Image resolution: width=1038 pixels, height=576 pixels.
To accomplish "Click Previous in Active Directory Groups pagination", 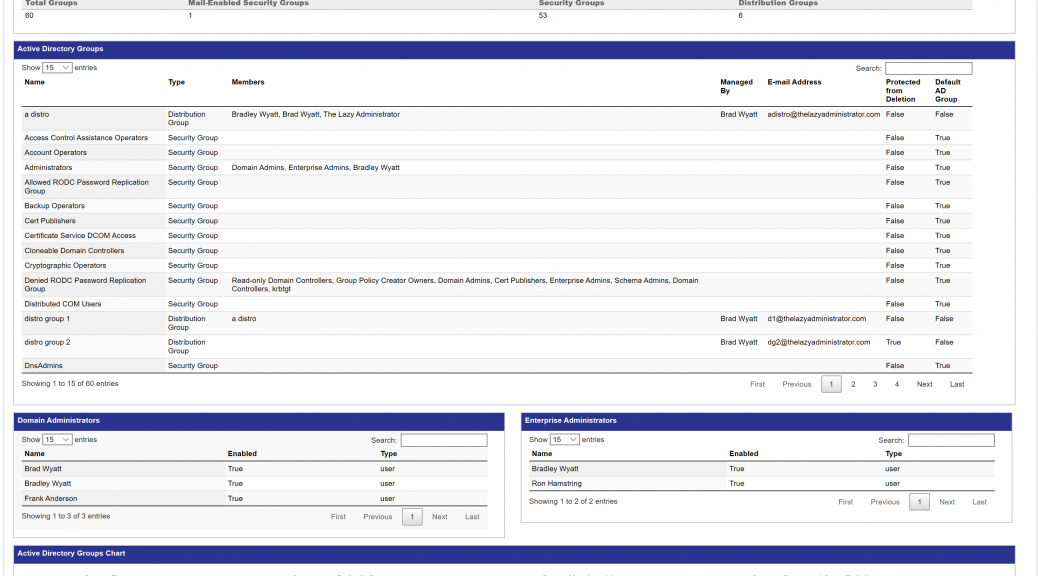I will coord(796,384).
